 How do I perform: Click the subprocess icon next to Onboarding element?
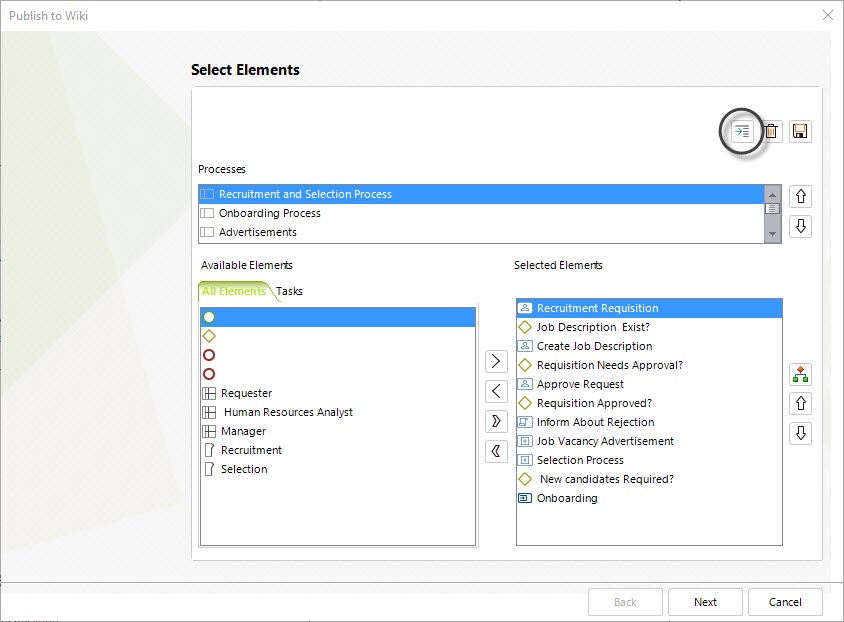pyautogui.click(x=525, y=498)
